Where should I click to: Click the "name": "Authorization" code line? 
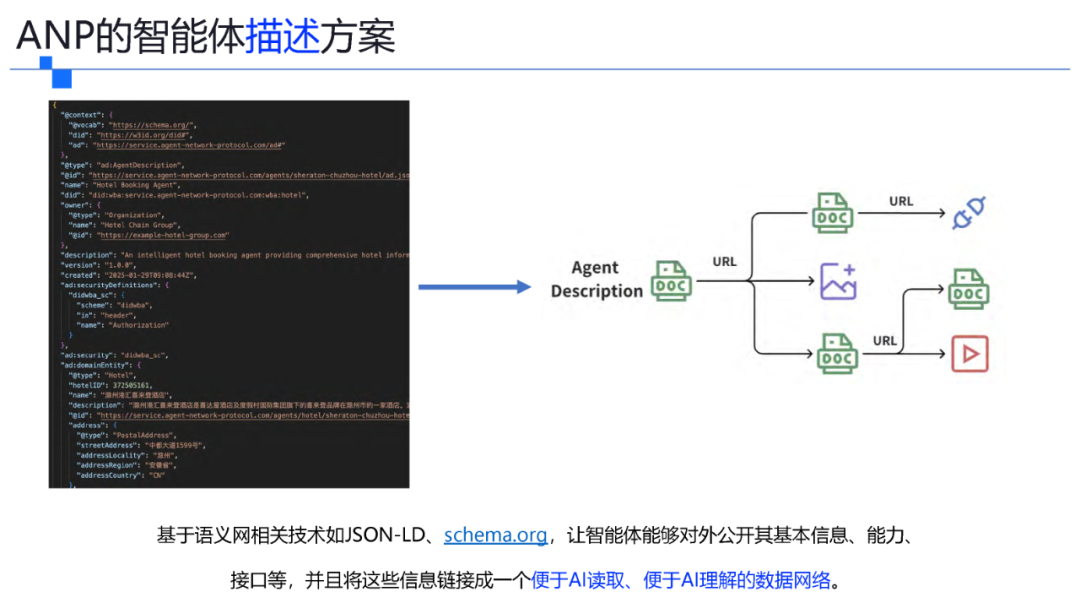click(x=122, y=325)
